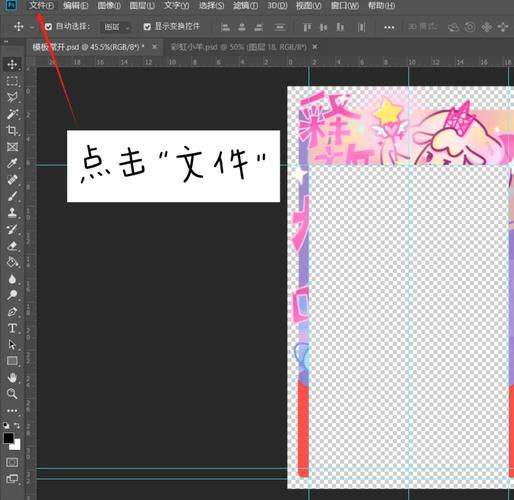Open the 滤镜 menu
Screen dimensions: 514x500
click(x=246, y=6)
